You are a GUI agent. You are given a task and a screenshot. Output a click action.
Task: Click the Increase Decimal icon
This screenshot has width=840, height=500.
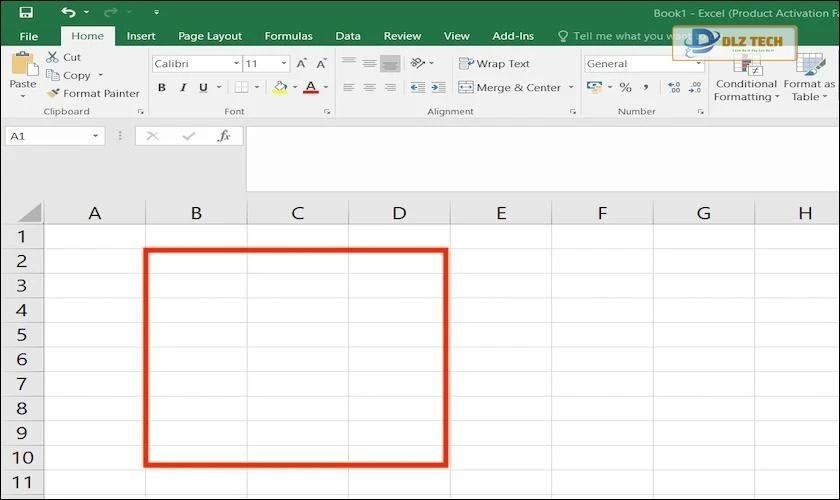(x=674, y=88)
